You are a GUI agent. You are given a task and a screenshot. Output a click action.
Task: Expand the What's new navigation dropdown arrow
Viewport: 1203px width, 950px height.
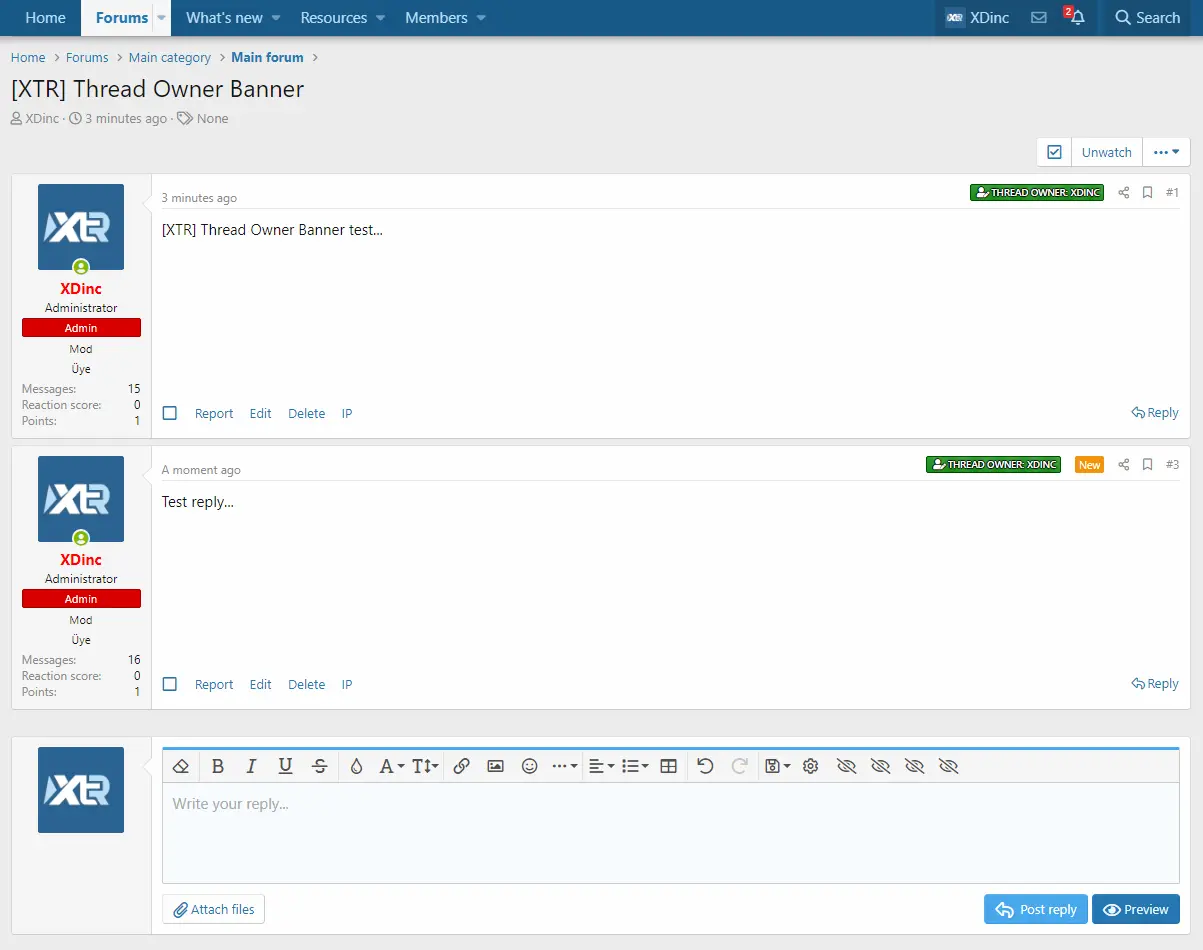point(276,18)
